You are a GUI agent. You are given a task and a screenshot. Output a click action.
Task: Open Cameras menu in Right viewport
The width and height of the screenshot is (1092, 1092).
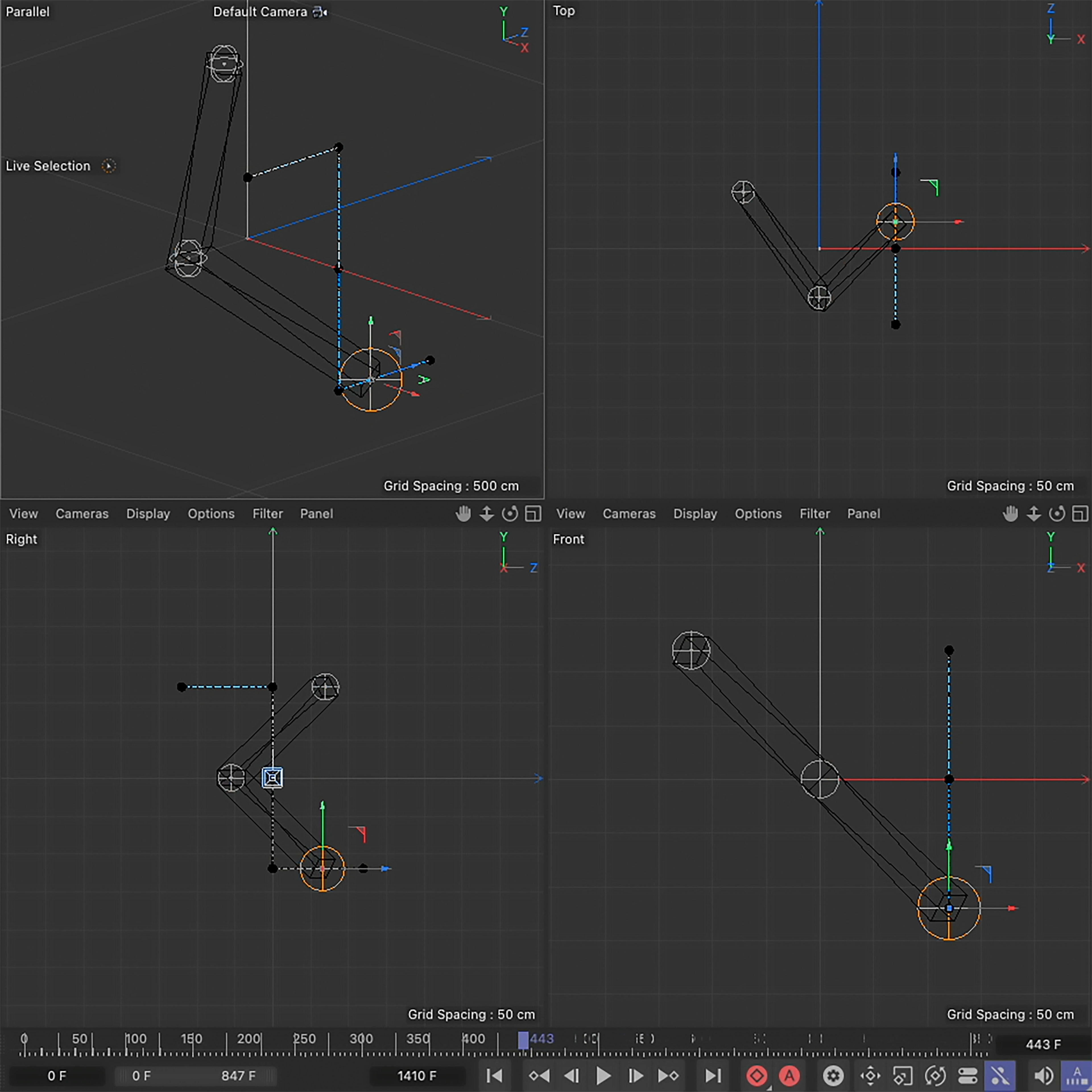tap(82, 514)
